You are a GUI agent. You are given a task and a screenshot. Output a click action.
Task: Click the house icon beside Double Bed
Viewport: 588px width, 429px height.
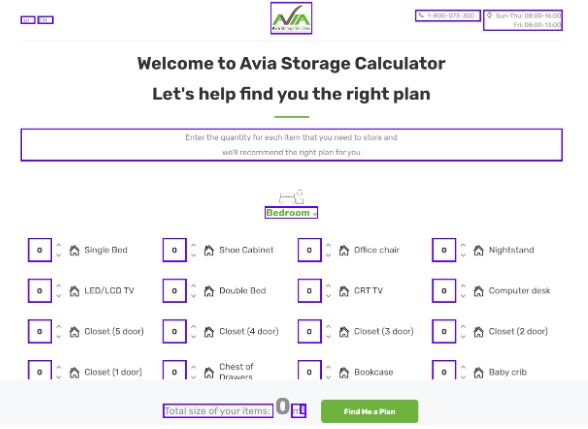pyautogui.click(x=209, y=291)
